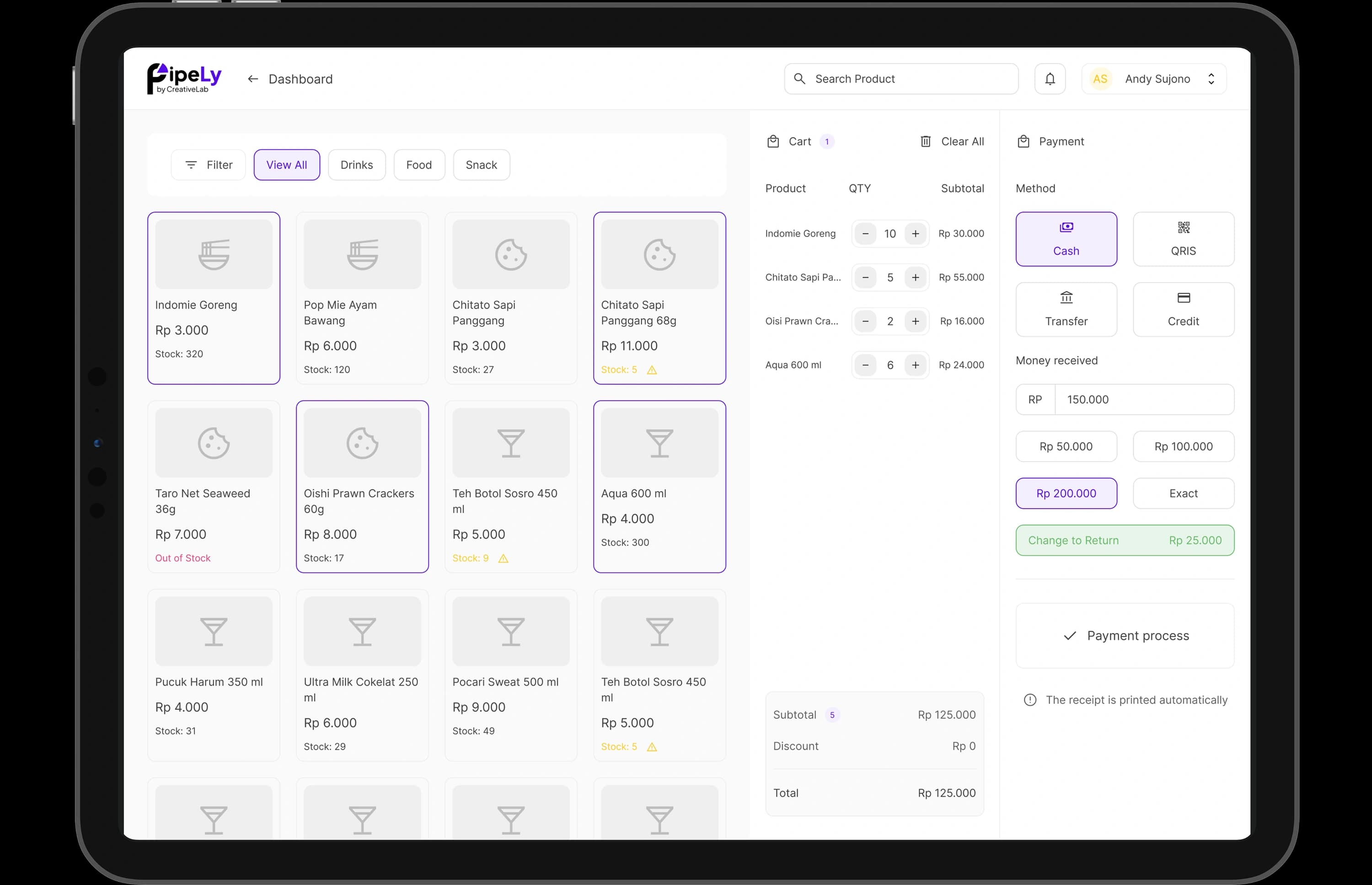Increase Chitato Sapi quantity in cart
1372x885 pixels.
pyautogui.click(x=915, y=278)
